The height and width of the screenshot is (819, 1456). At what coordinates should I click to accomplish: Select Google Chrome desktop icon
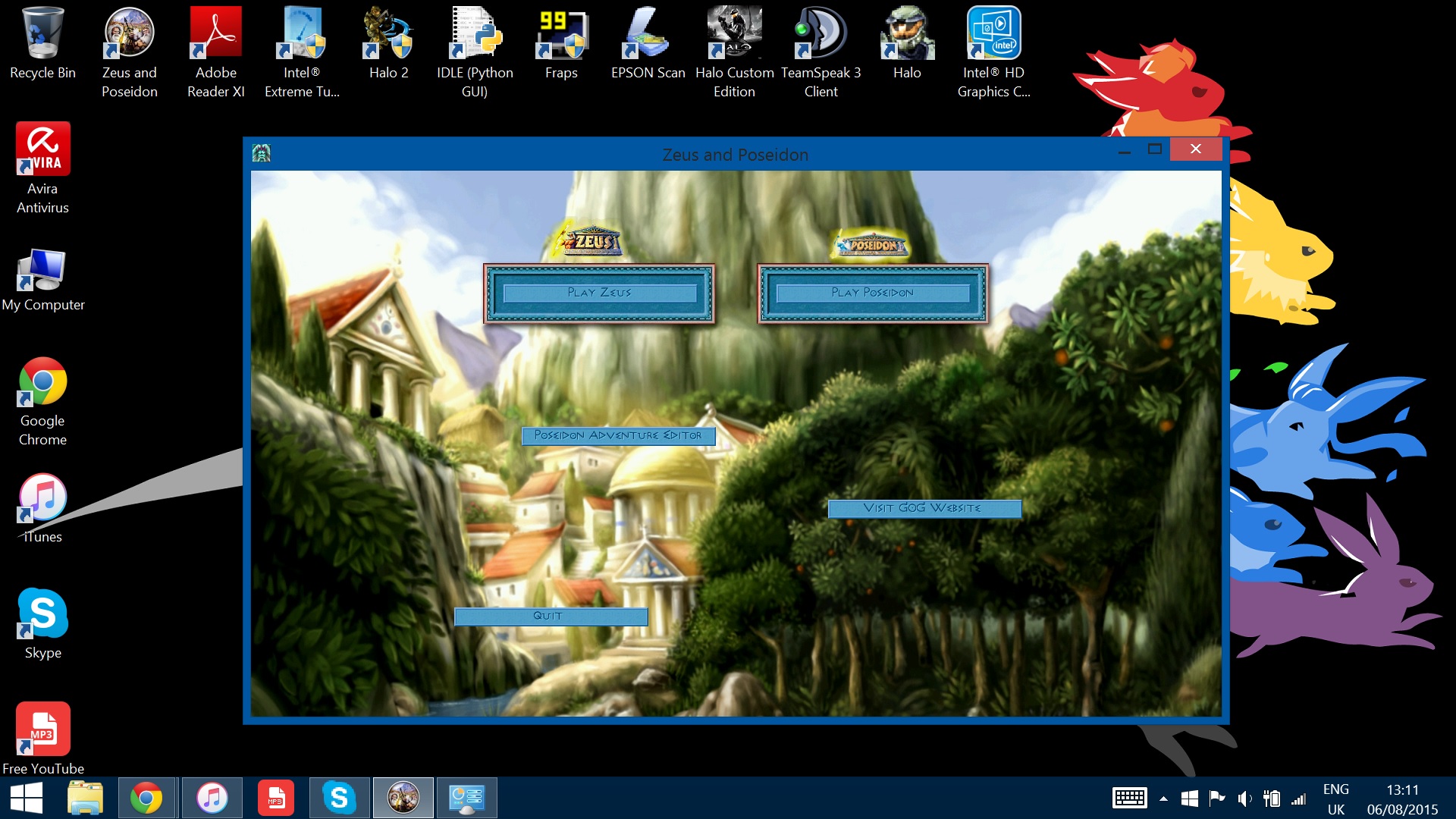(x=42, y=402)
